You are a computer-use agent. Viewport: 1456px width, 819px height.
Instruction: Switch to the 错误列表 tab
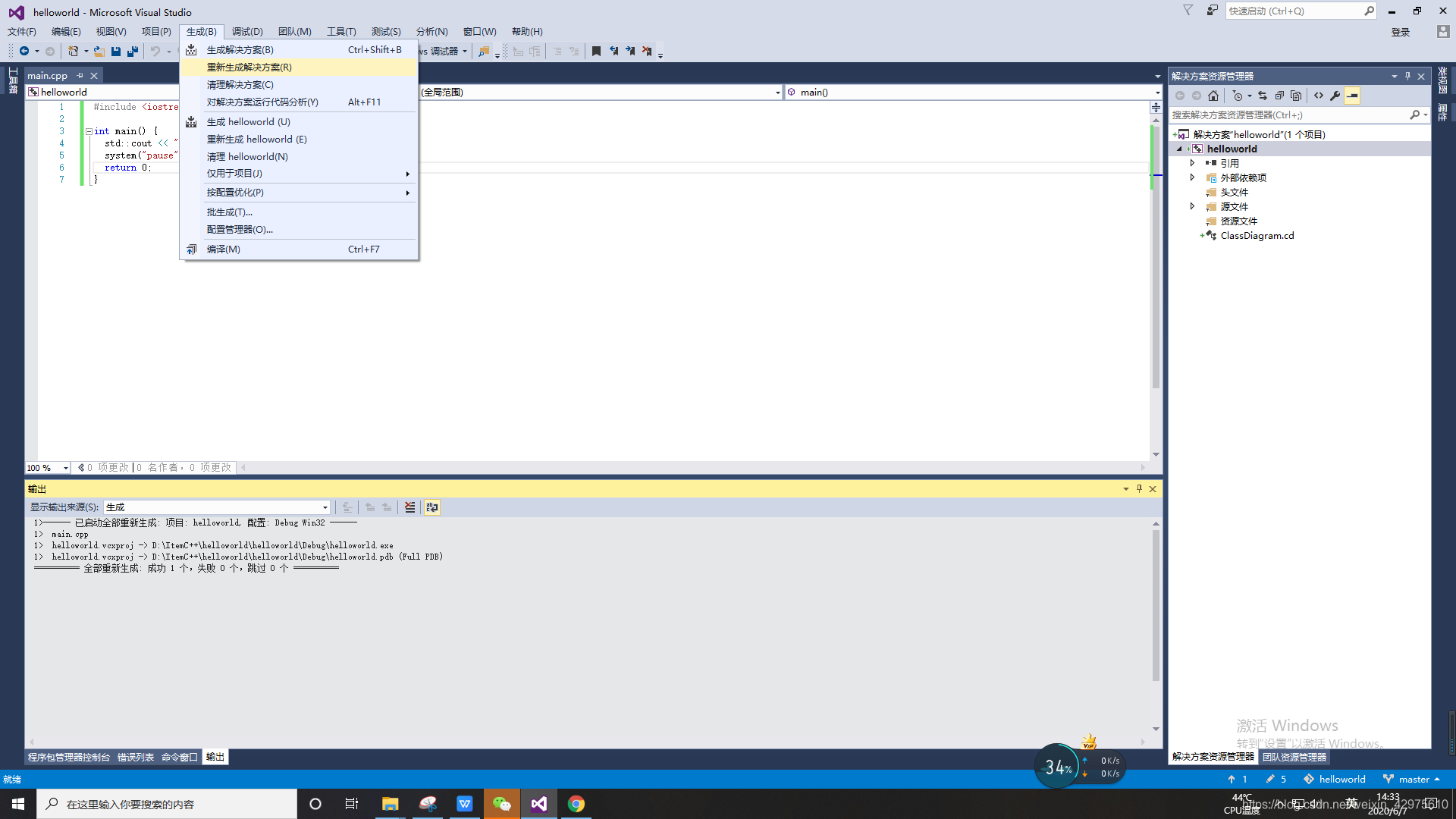point(136,758)
